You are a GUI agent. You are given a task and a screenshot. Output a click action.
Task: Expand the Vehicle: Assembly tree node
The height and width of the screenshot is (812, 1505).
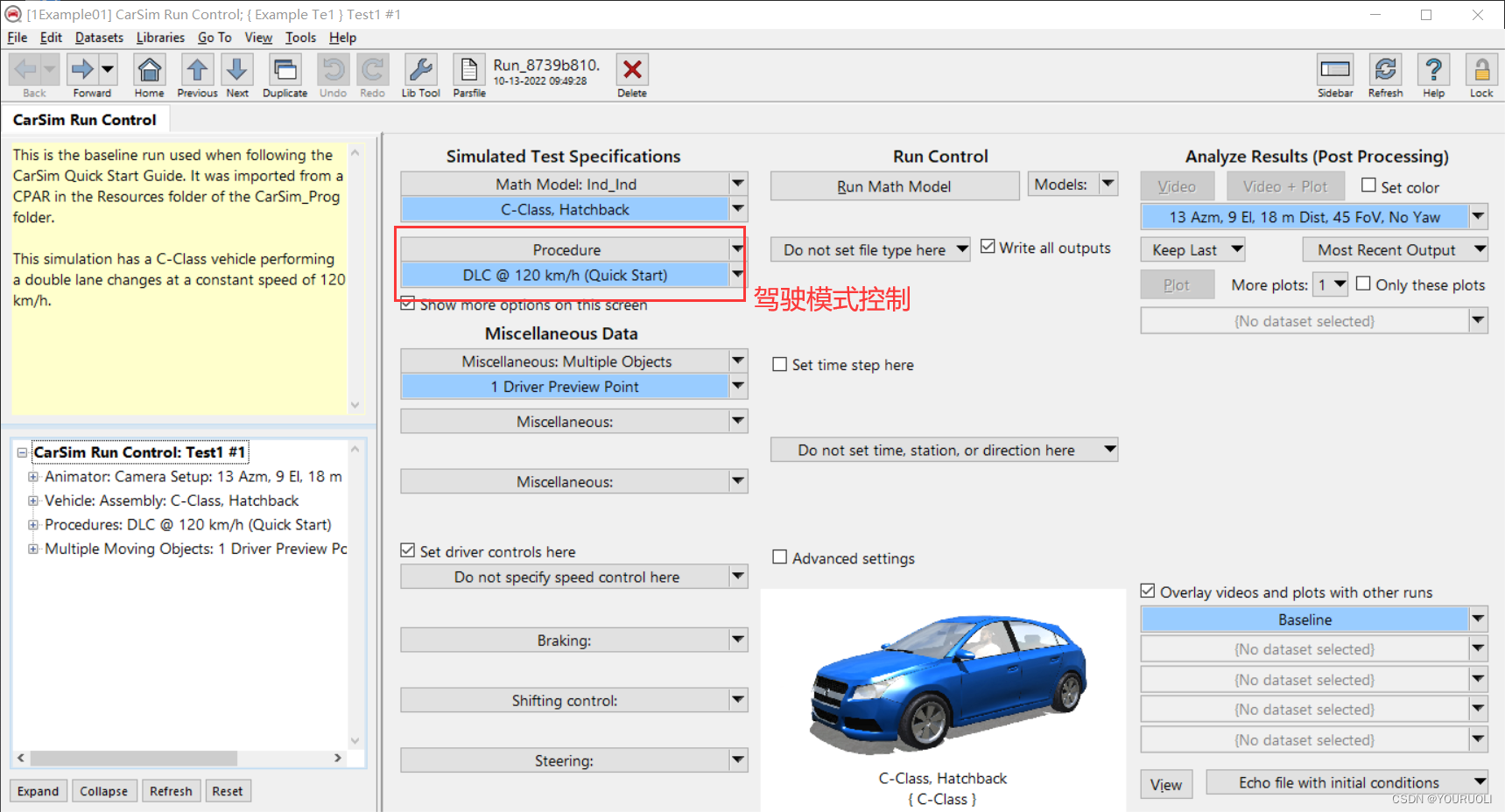(x=33, y=500)
